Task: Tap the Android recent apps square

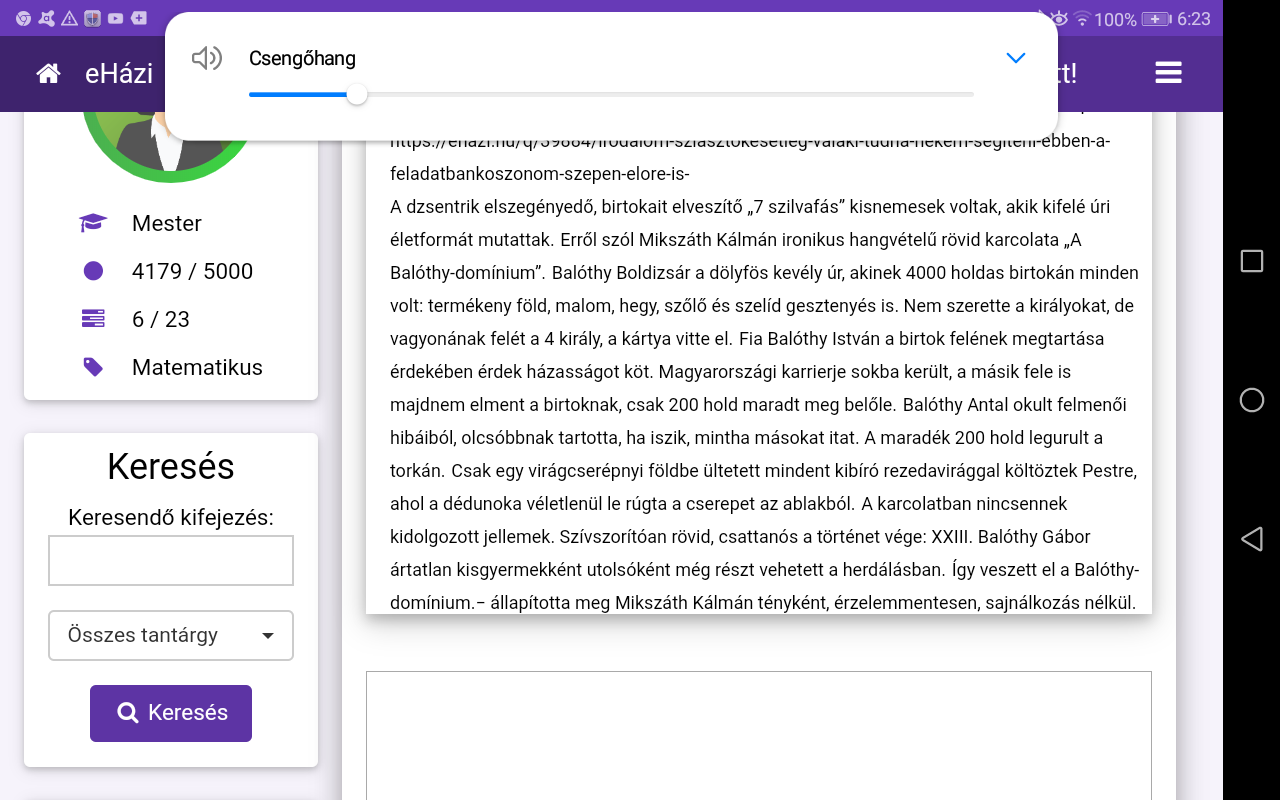Action: 1251,261
